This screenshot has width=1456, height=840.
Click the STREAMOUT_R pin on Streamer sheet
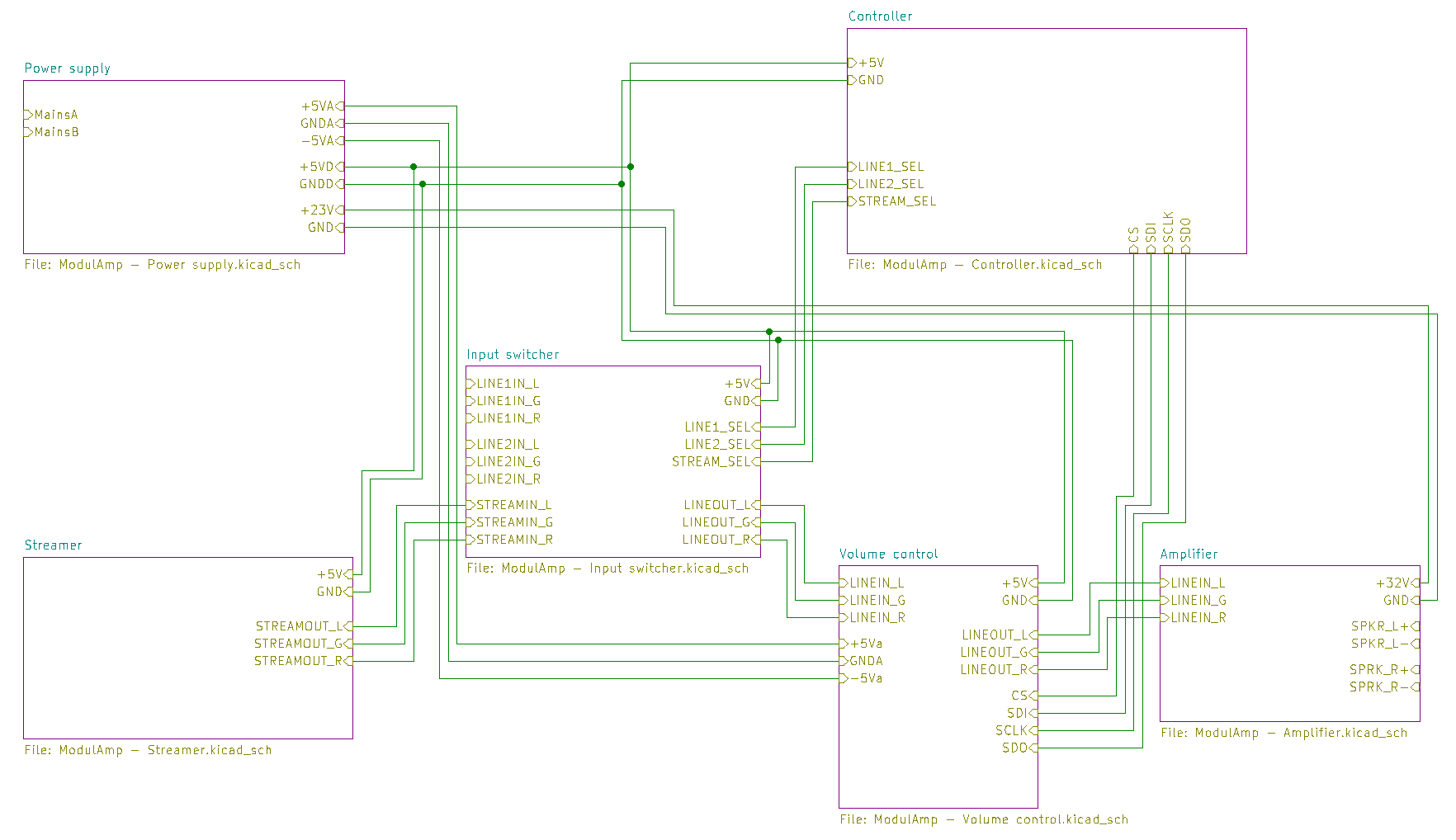299,661
